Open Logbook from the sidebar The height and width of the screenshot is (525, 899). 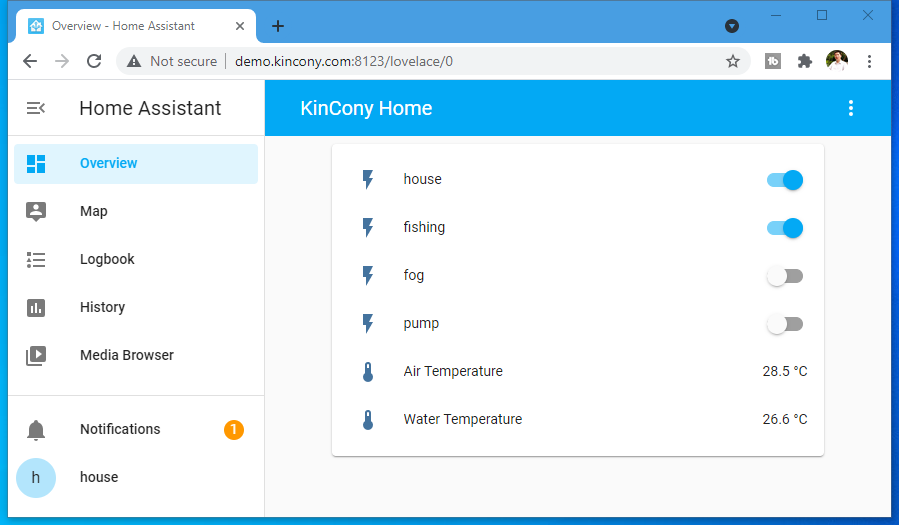pyautogui.click(x=107, y=259)
